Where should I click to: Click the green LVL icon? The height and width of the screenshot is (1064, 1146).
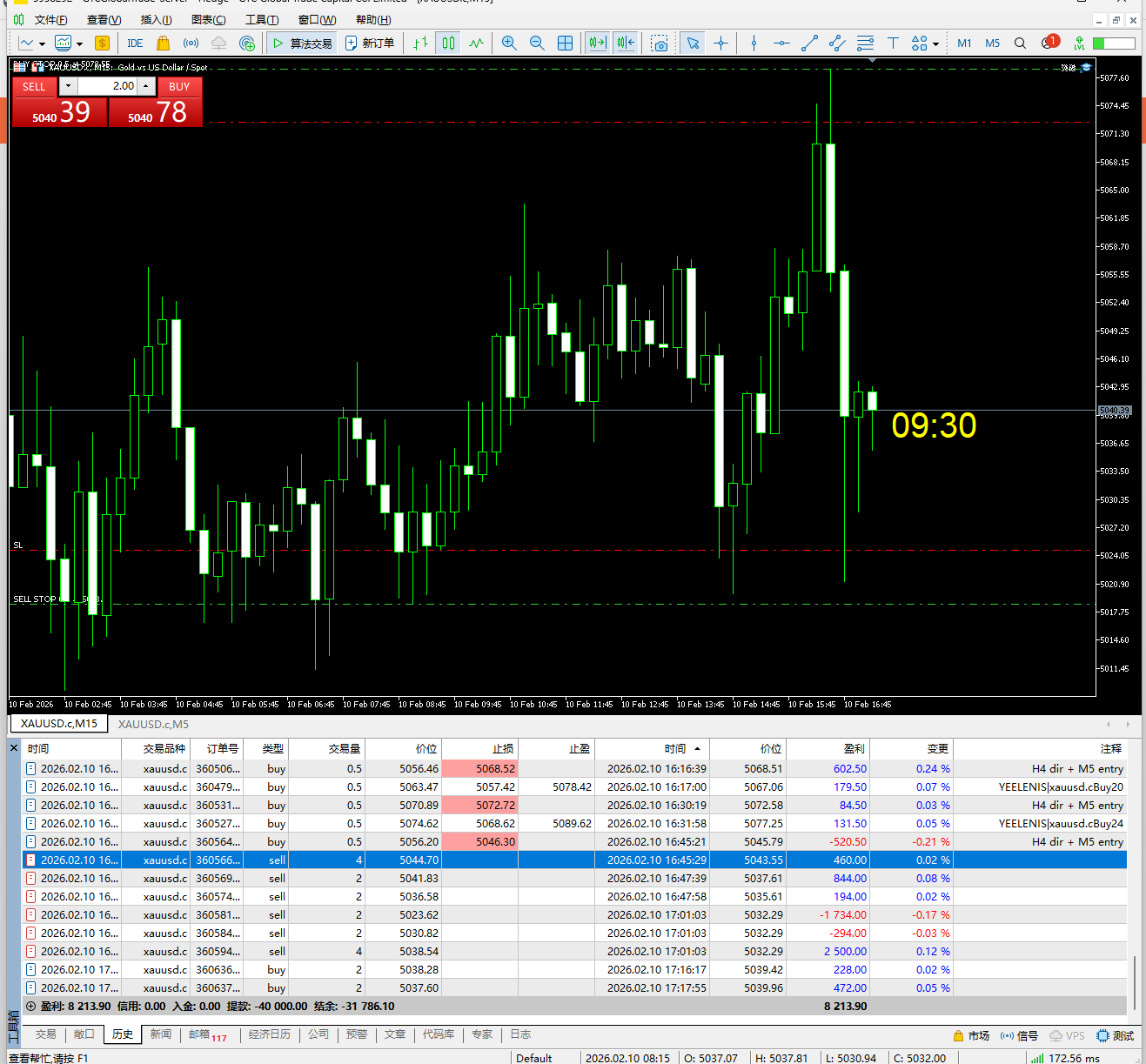1079,43
